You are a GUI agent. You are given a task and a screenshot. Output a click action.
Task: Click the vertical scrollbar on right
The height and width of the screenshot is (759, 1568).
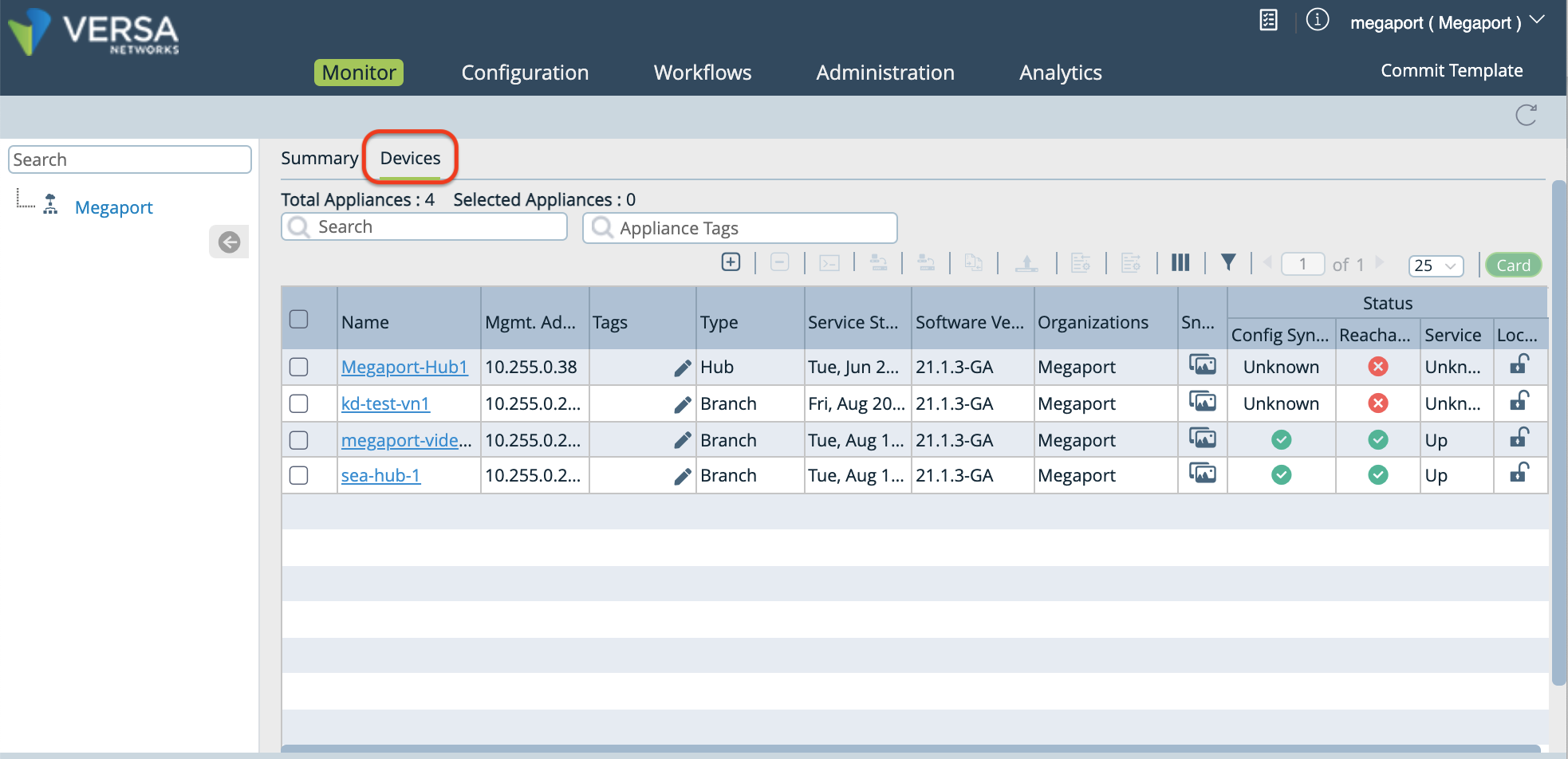pos(1559,432)
